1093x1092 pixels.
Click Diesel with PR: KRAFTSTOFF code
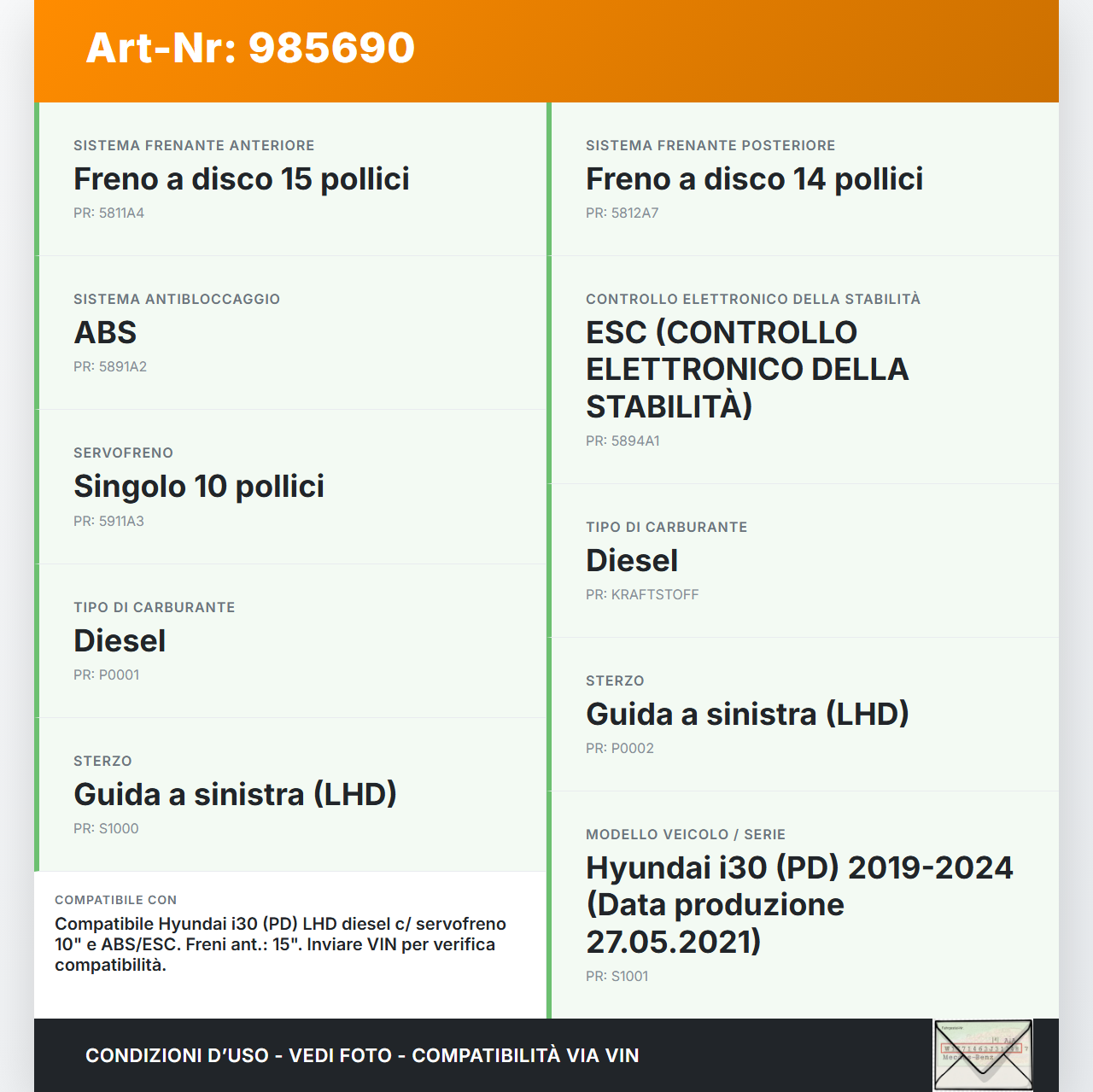(632, 561)
